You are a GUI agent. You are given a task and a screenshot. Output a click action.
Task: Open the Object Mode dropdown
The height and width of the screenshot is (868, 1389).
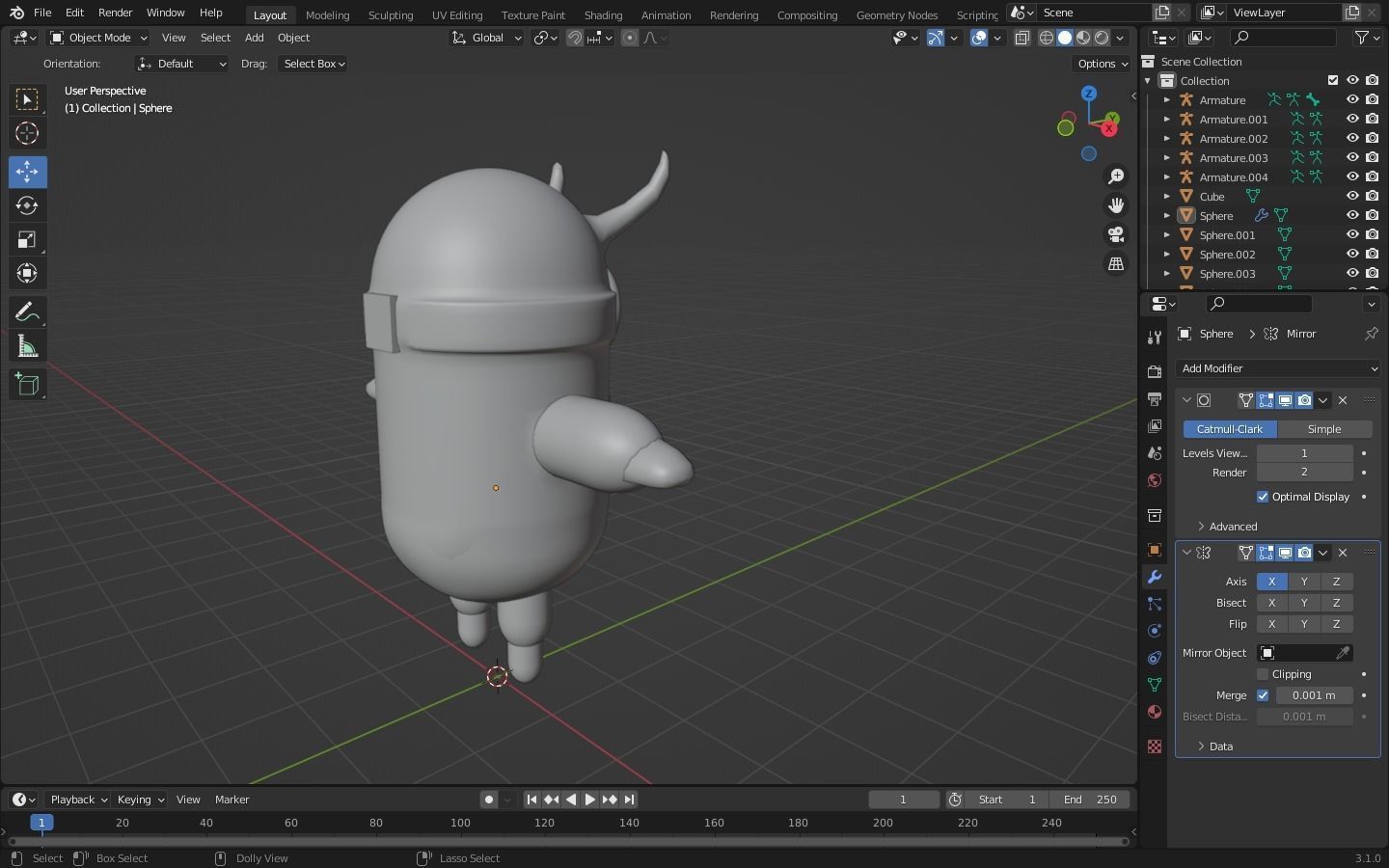coord(98,38)
